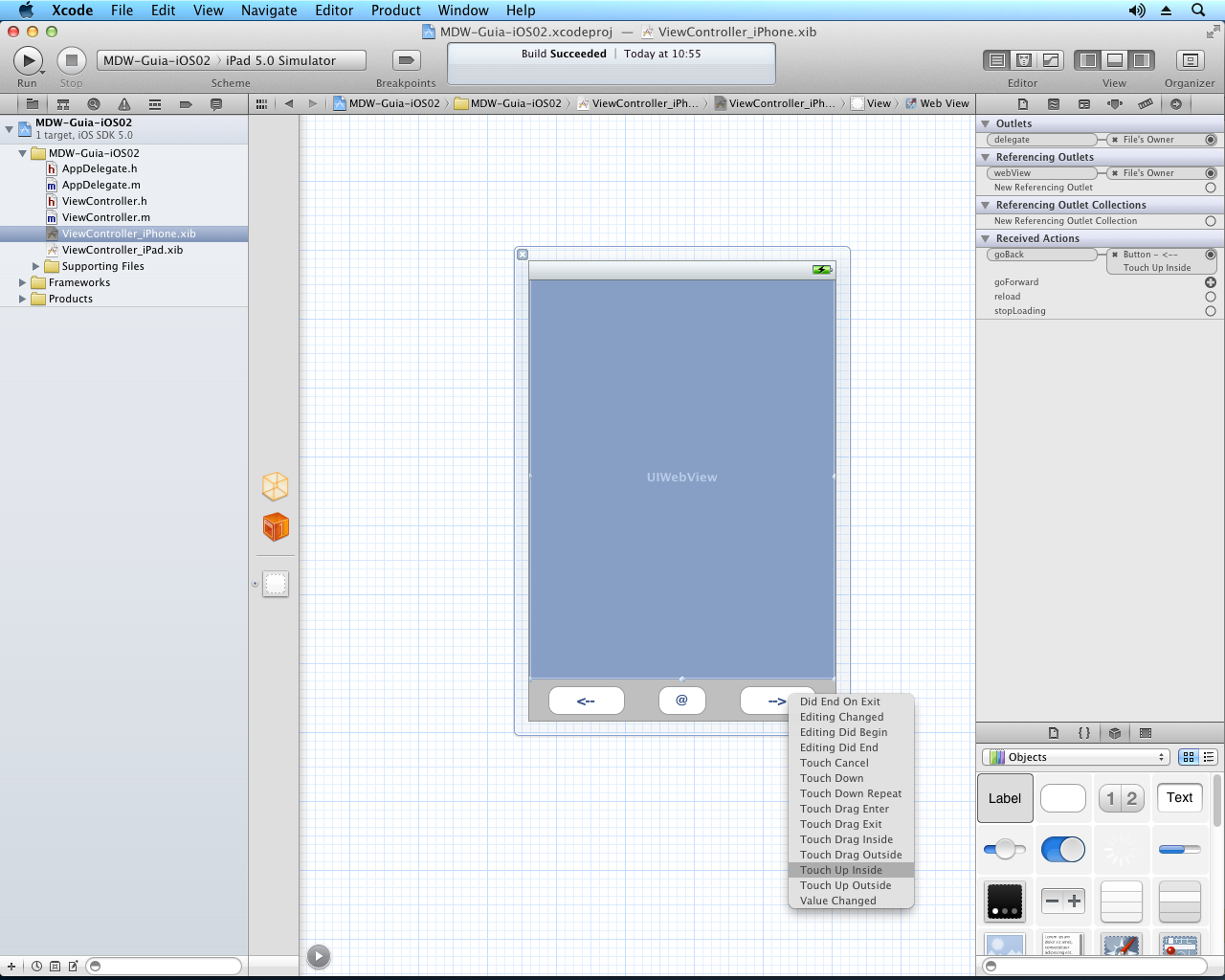The image size is (1225, 980).
Task: Open the Objects library dropdown
Action: pos(1077,757)
